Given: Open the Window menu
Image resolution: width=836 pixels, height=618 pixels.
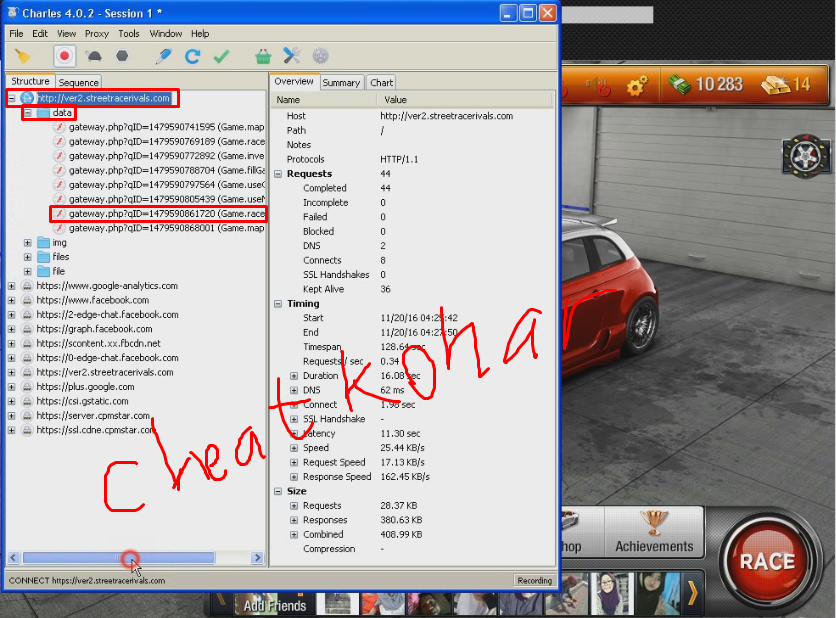Looking at the screenshot, I should pyautogui.click(x=165, y=34).
